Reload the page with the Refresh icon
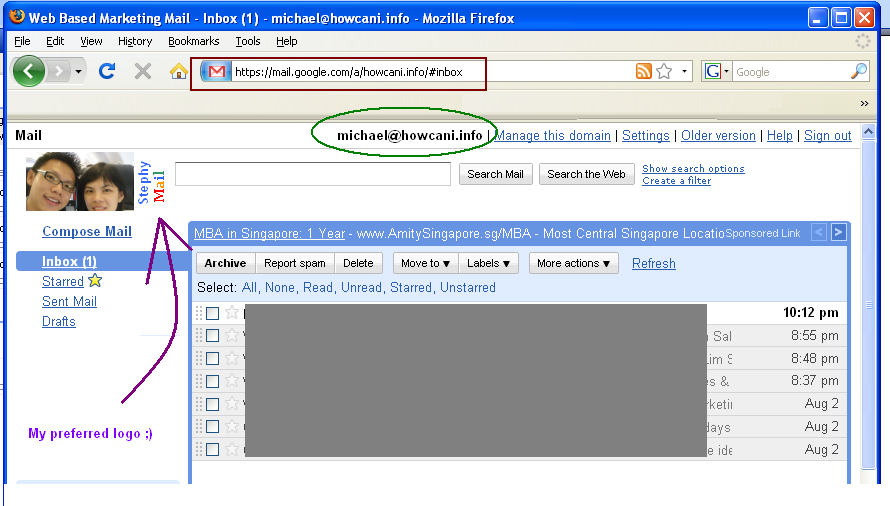The height and width of the screenshot is (506, 890). point(107,72)
